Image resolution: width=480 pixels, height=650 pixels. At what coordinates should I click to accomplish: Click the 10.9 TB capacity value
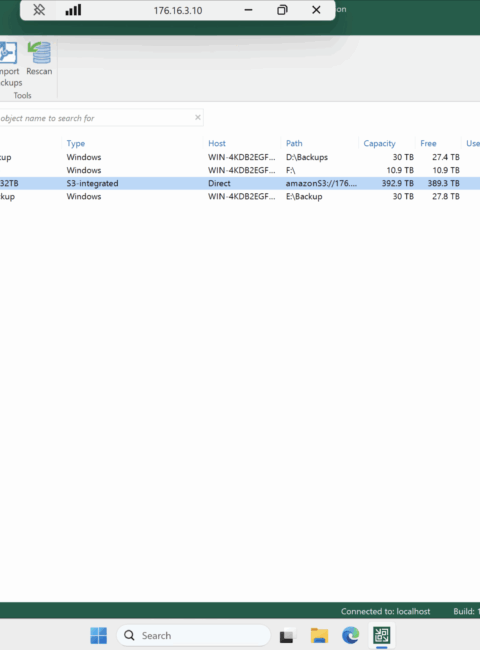click(x=400, y=170)
